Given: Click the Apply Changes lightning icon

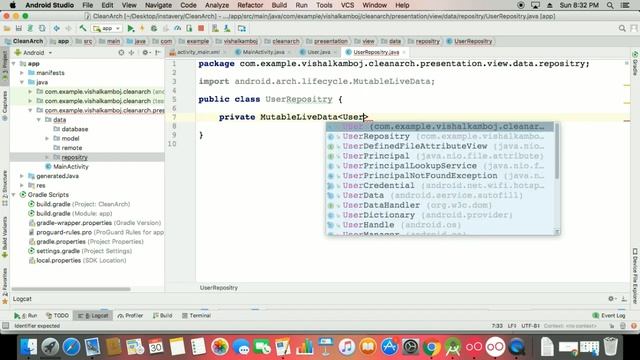Looking at the screenshot, I should tap(142, 29).
